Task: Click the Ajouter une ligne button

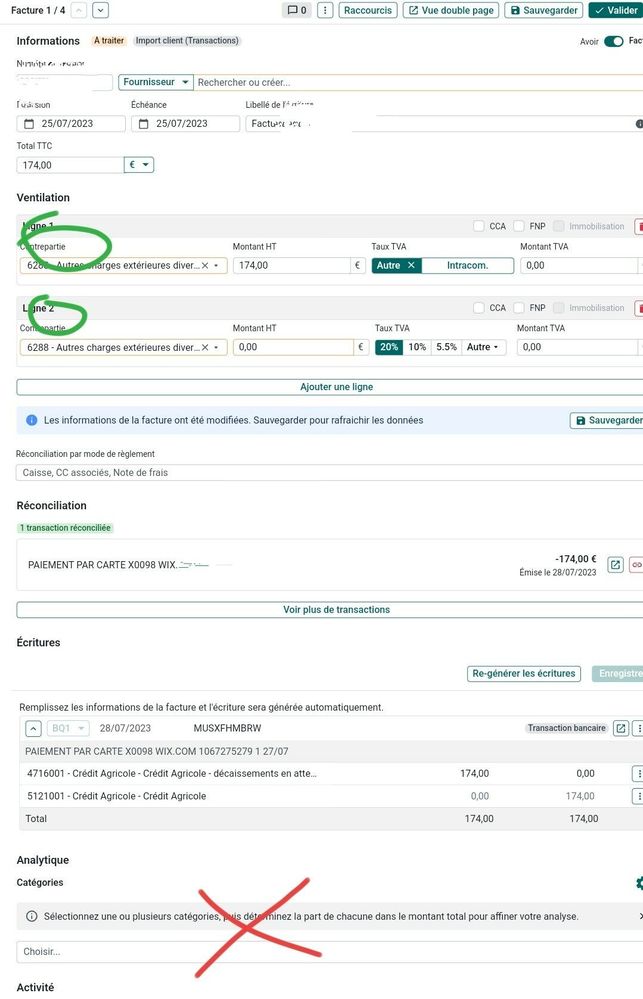Action: pyautogui.click(x=329, y=387)
